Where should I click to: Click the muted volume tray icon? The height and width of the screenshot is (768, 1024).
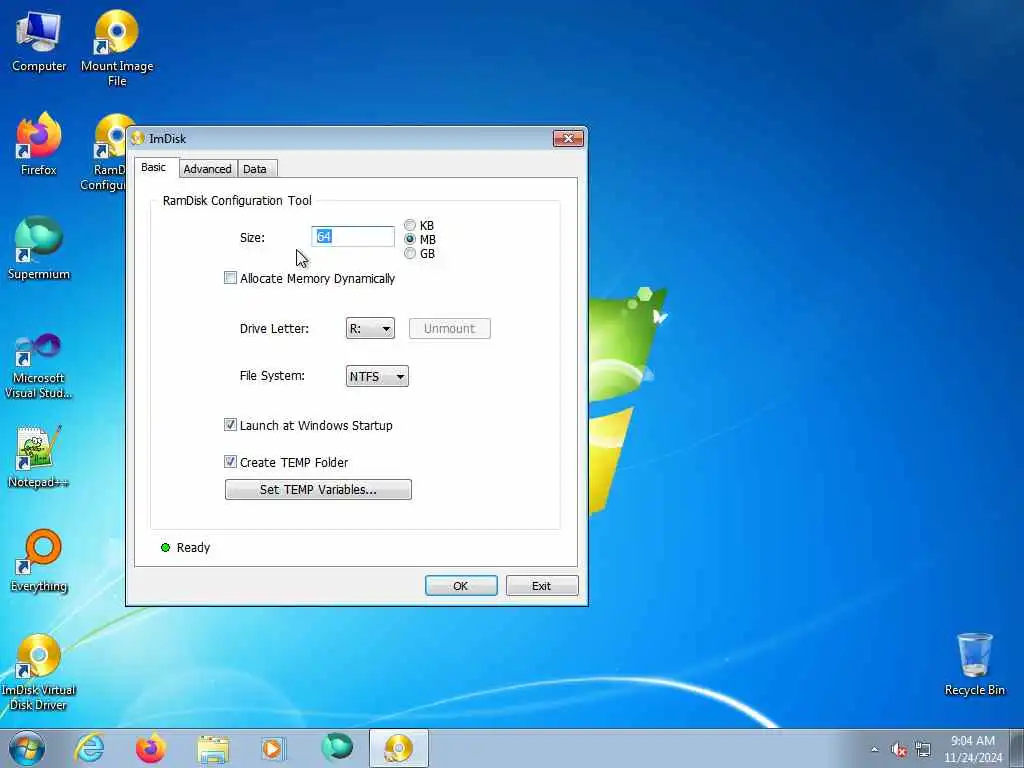pos(899,750)
